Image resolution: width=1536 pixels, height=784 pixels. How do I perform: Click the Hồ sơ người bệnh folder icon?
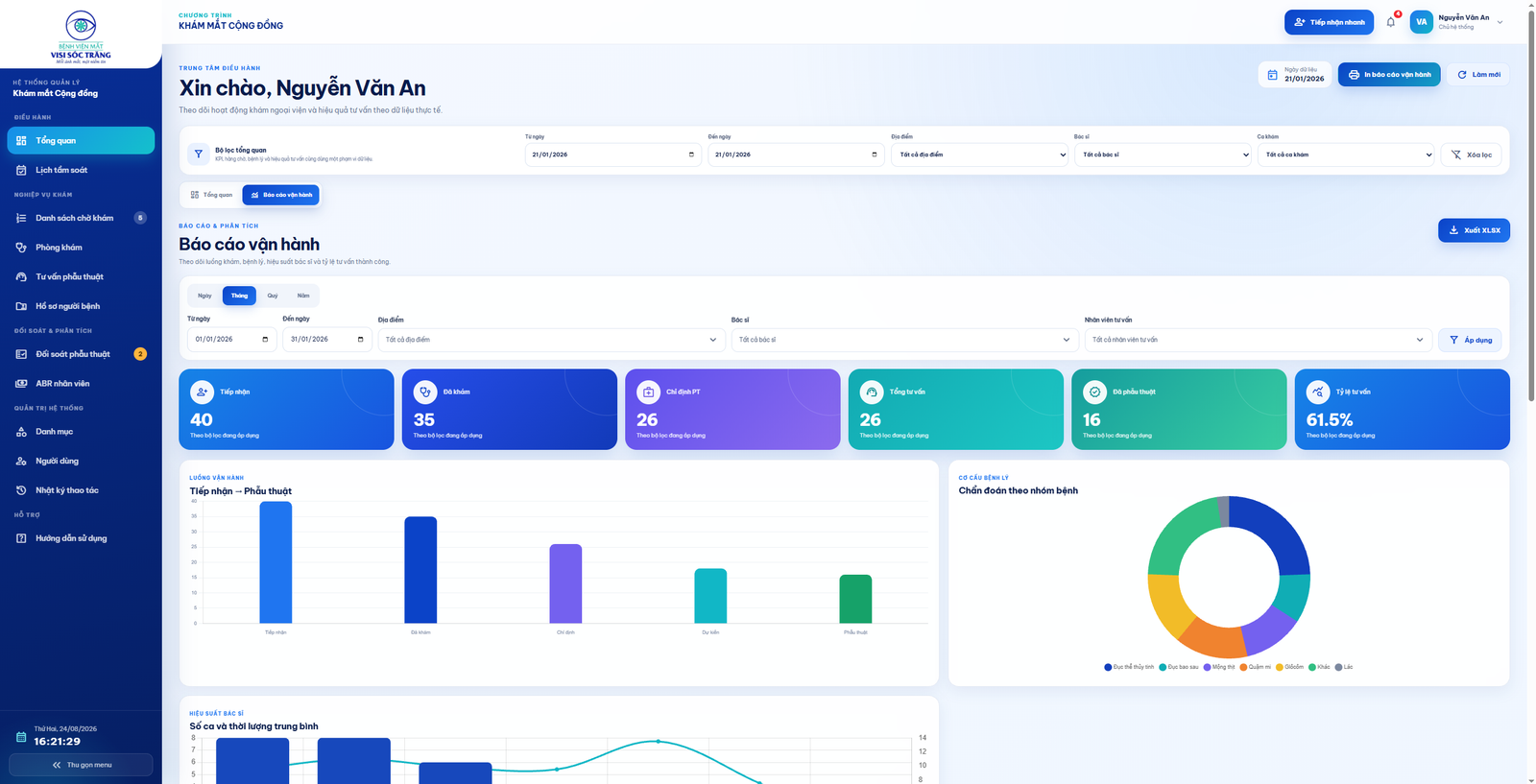tap(21, 306)
